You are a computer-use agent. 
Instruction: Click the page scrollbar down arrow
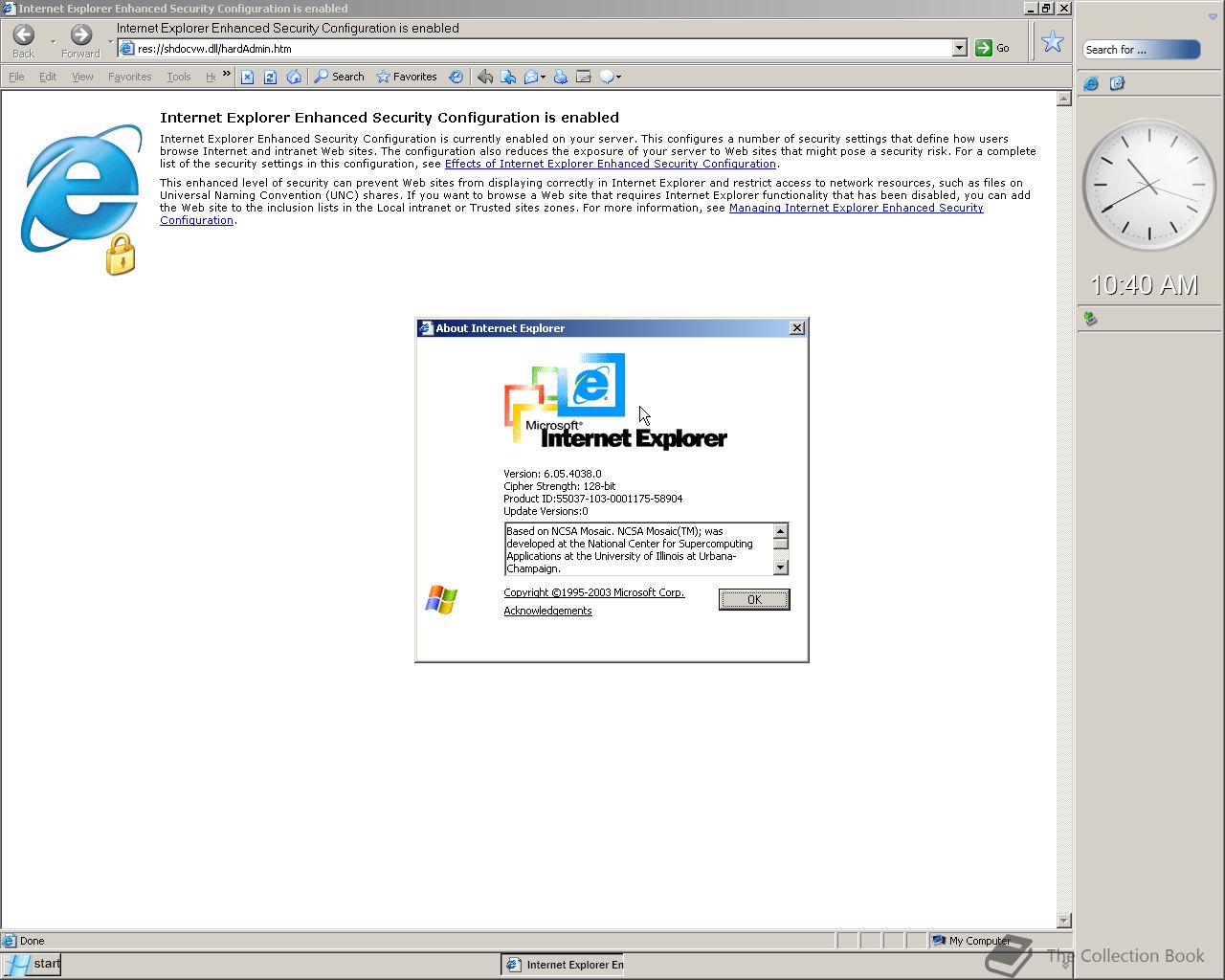1063,921
